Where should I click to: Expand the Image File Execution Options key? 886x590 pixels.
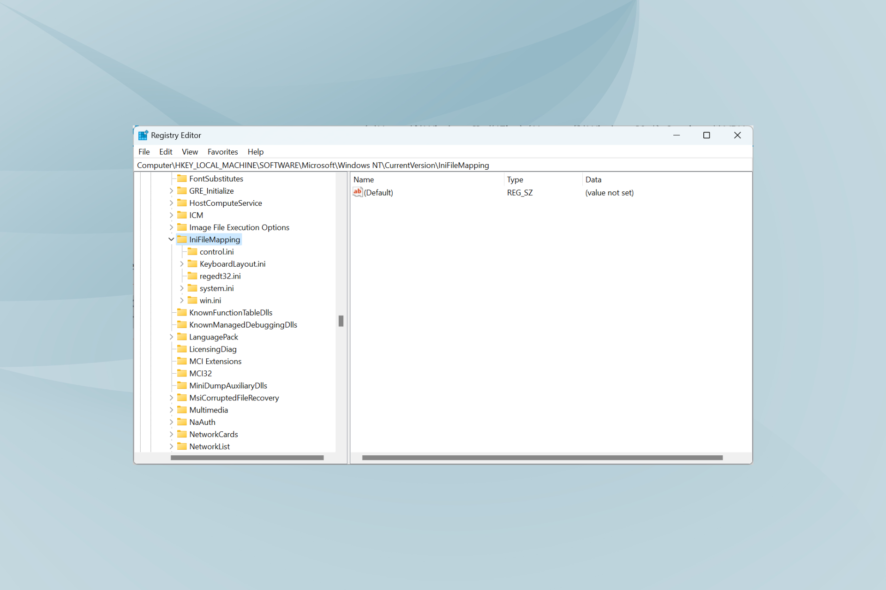[x=171, y=227]
